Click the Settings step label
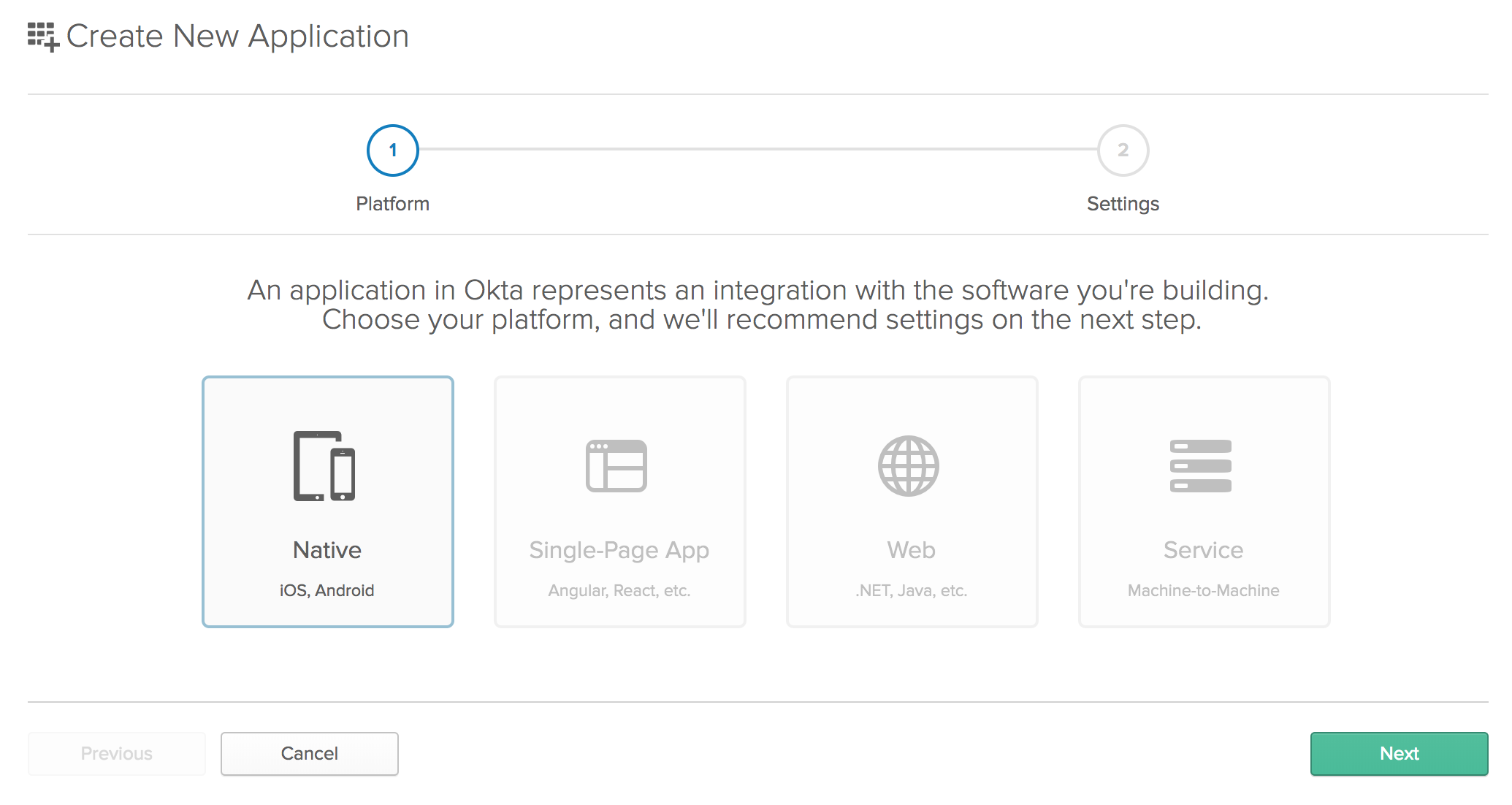Image resolution: width=1512 pixels, height=805 pixels. 1123,205
